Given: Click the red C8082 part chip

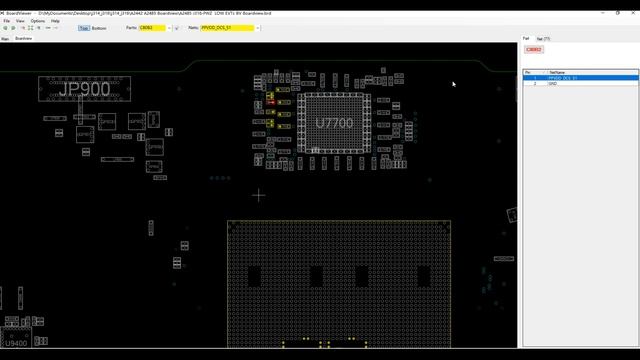Looking at the screenshot, I should [x=533, y=49].
